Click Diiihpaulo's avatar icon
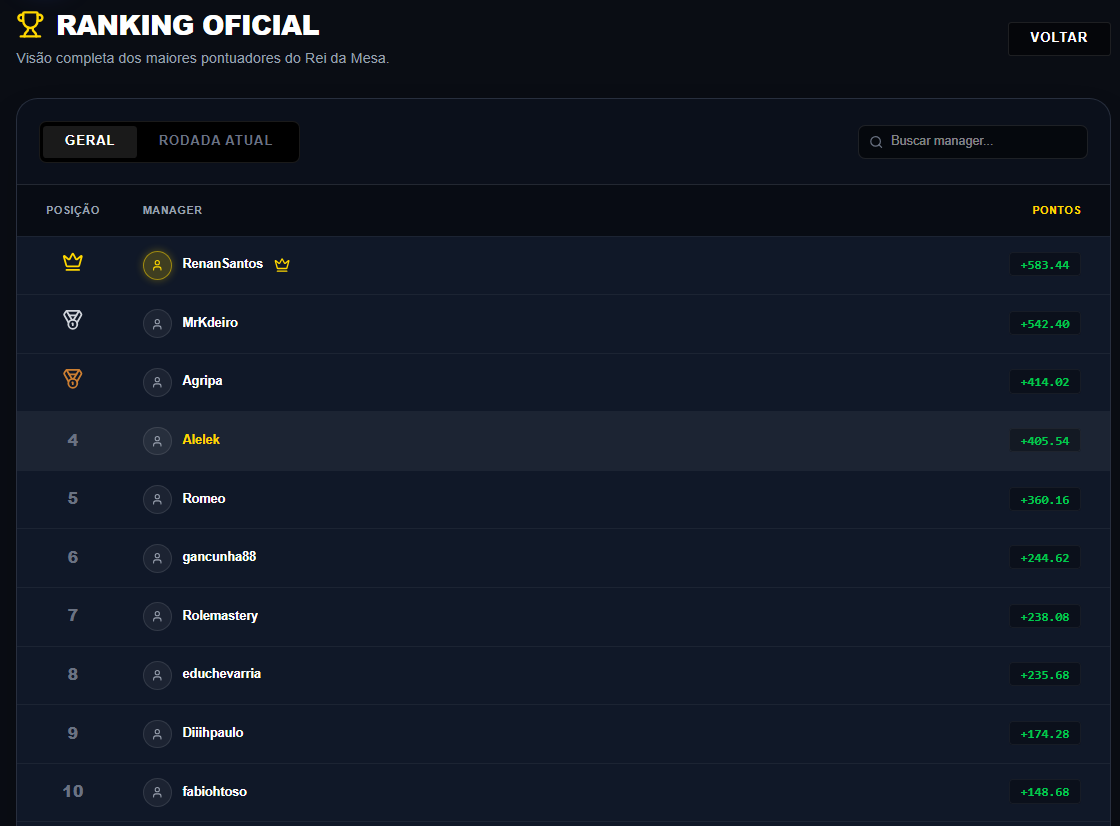Viewport: 1120px width, 826px height. 157,734
